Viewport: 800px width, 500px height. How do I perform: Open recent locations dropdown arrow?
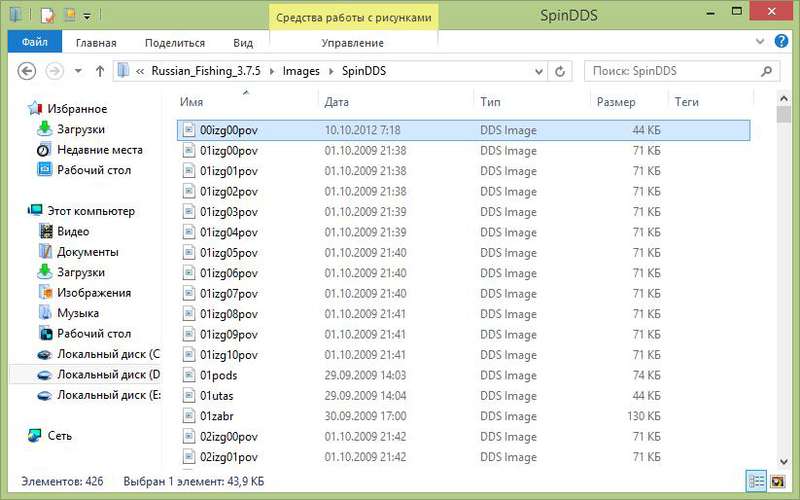(x=78, y=71)
